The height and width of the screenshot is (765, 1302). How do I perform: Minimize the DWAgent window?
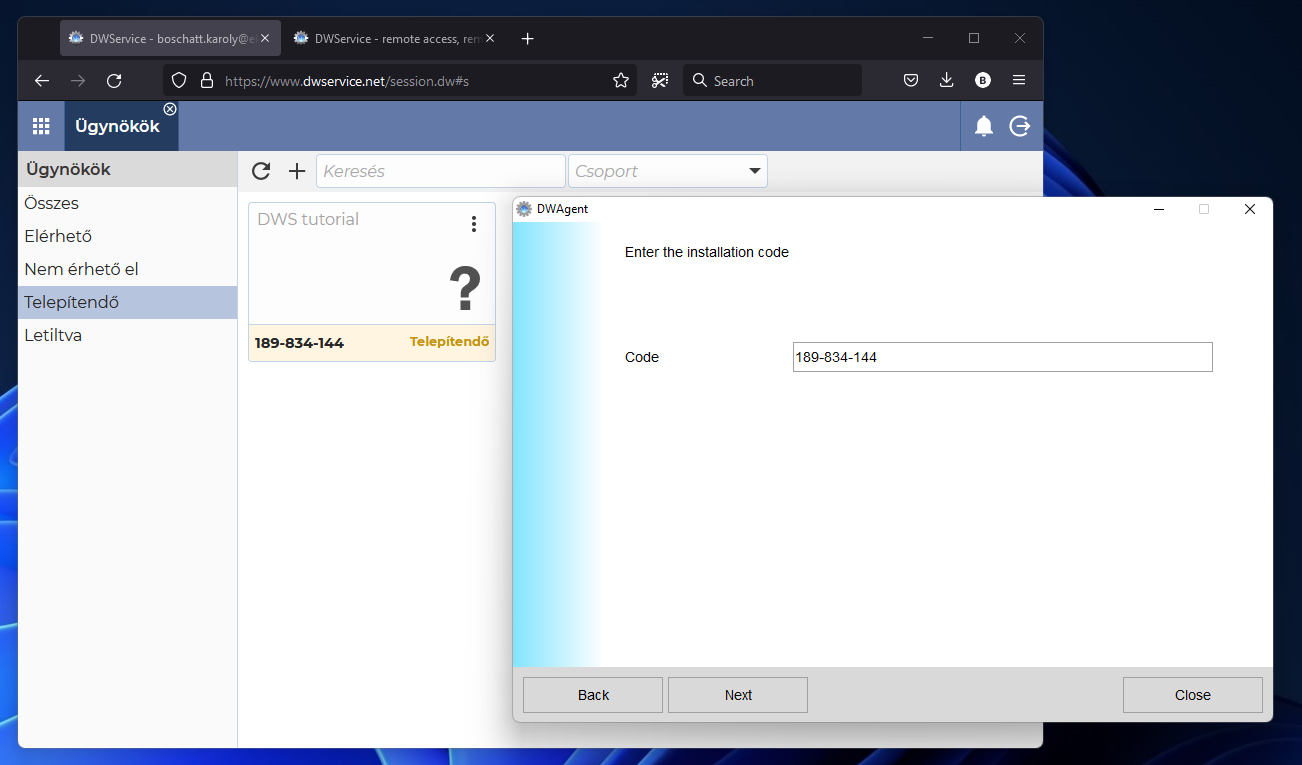tap(1159, 209)
